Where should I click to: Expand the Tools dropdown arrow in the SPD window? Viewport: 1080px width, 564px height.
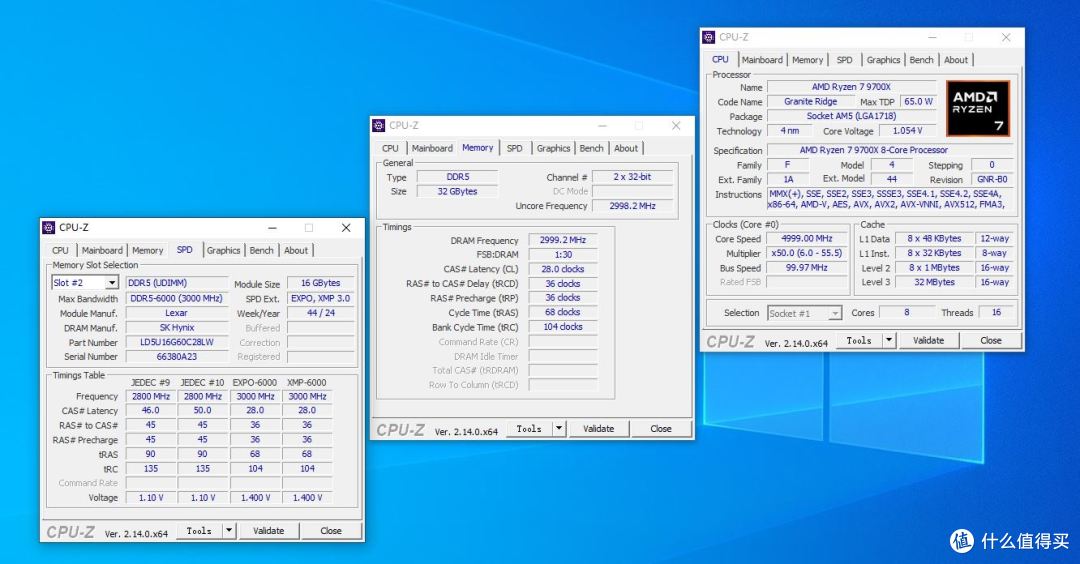tap(229, 530)
